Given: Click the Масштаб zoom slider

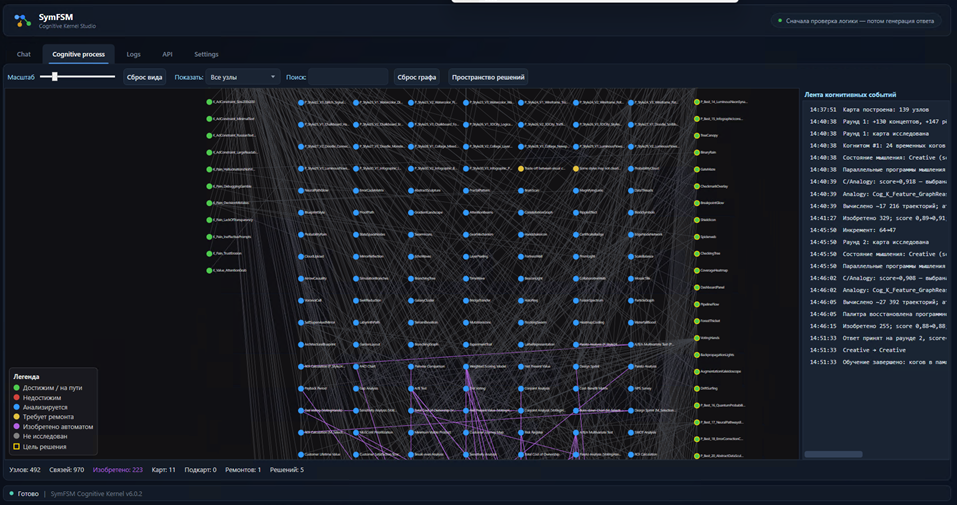Looking at the screenshot, I should coord(78,76).
